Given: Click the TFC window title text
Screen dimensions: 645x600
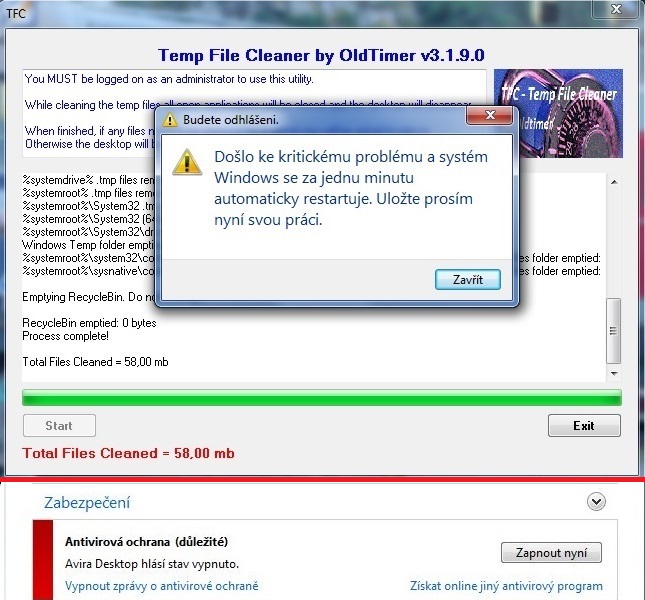Looking at the screenshot, I should [16, 14].
